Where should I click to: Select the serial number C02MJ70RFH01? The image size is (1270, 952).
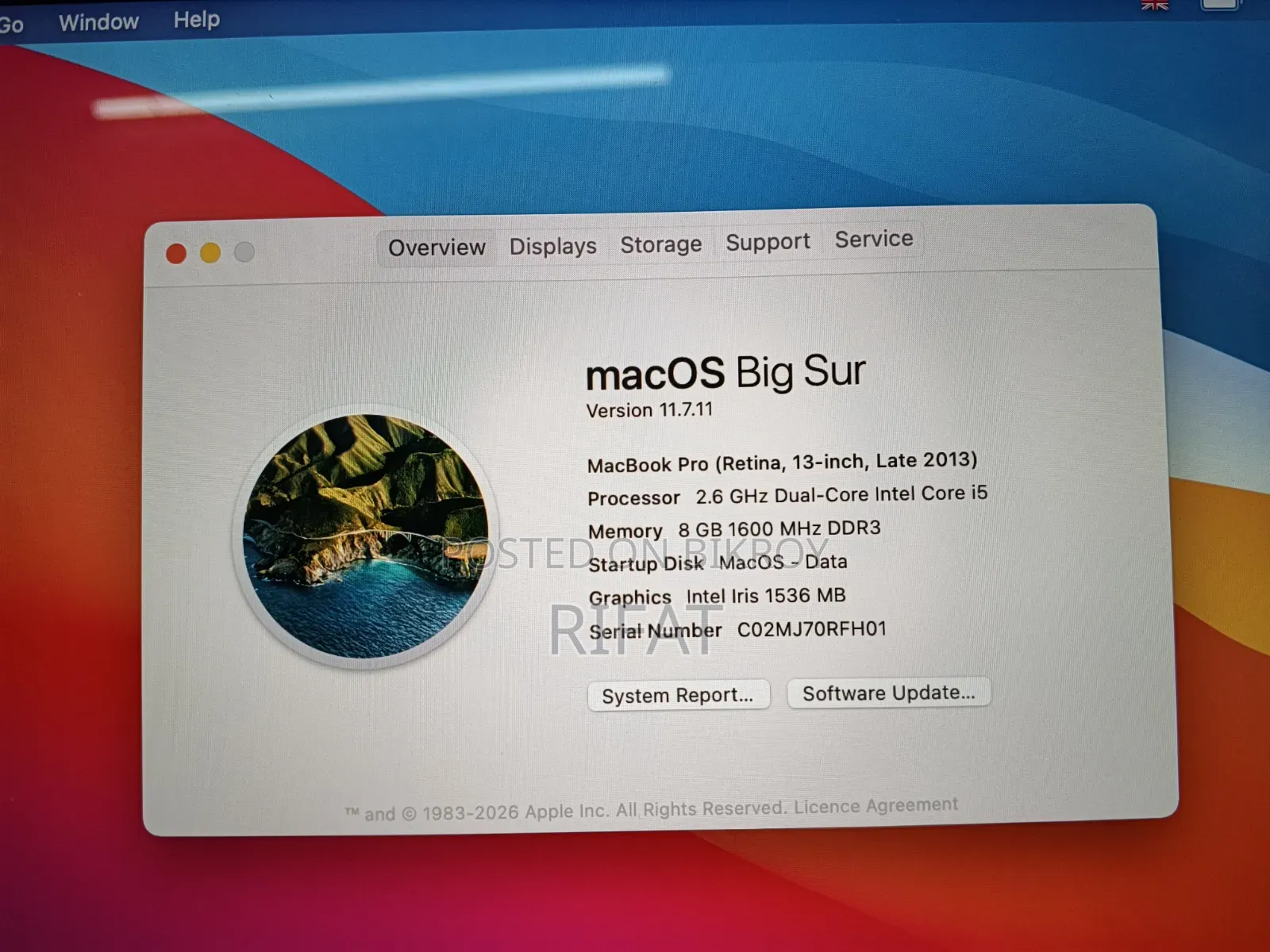pyautogui.click(x=811, y=629)
